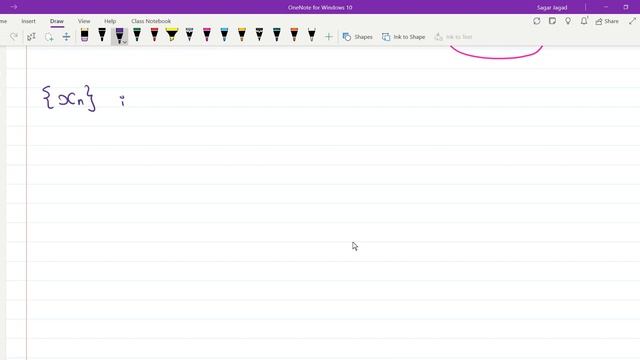This screenshot has width=640, height=360.
Task: Open the sticky notes feed icon
Action: tap(552, 21)
